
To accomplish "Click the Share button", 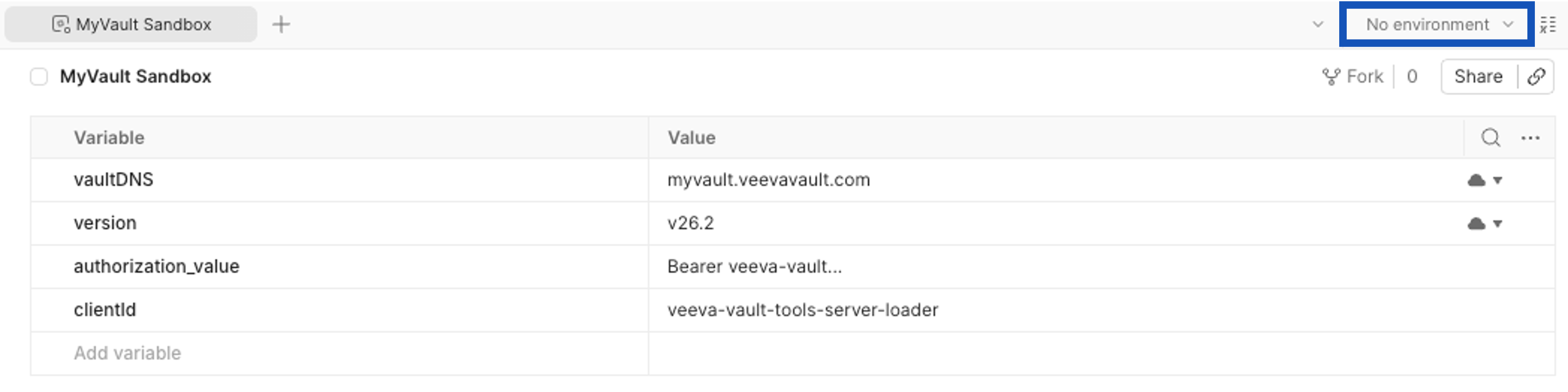I will (1478, 77).
